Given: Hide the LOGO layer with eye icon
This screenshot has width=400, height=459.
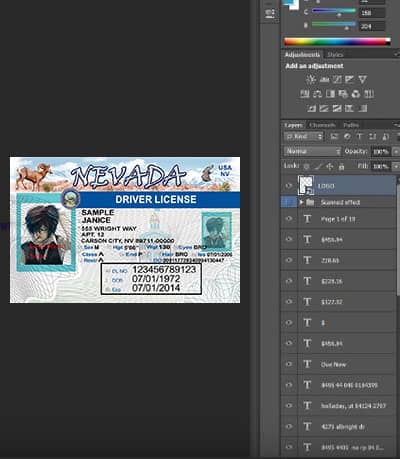Looking at the screenshot, I should [x=289, y=186].
